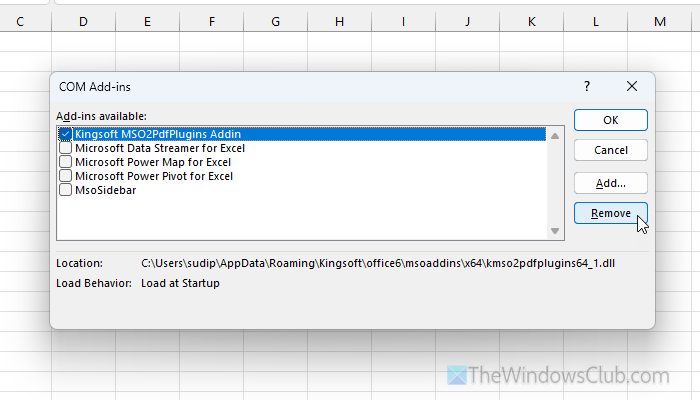Select the Kingsoft MSO2PdfPlugins Addin row text

[158, 134]
